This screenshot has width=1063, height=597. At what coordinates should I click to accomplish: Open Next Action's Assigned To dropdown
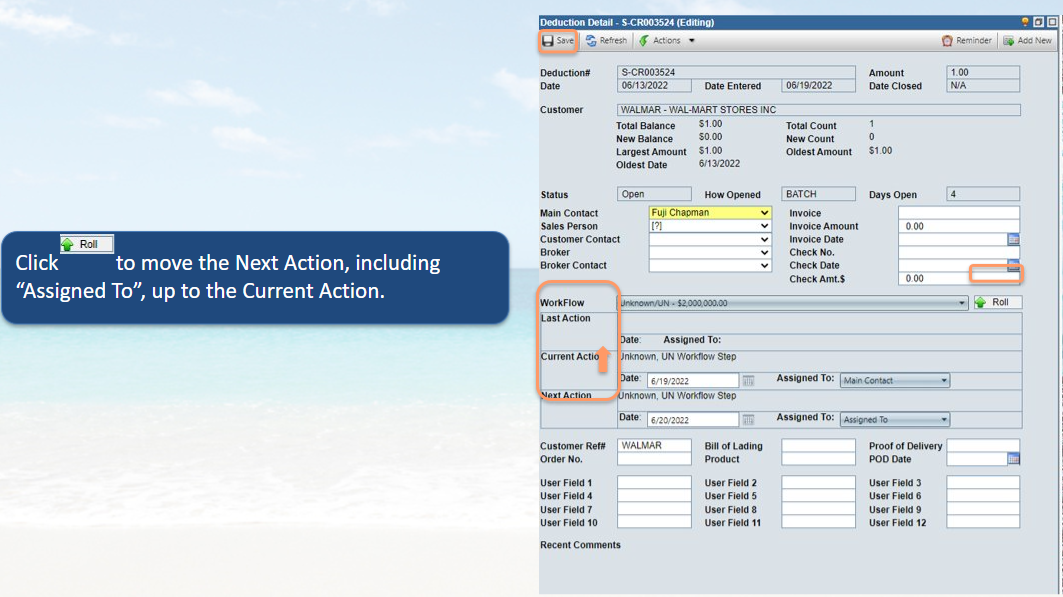coord(944,420)
